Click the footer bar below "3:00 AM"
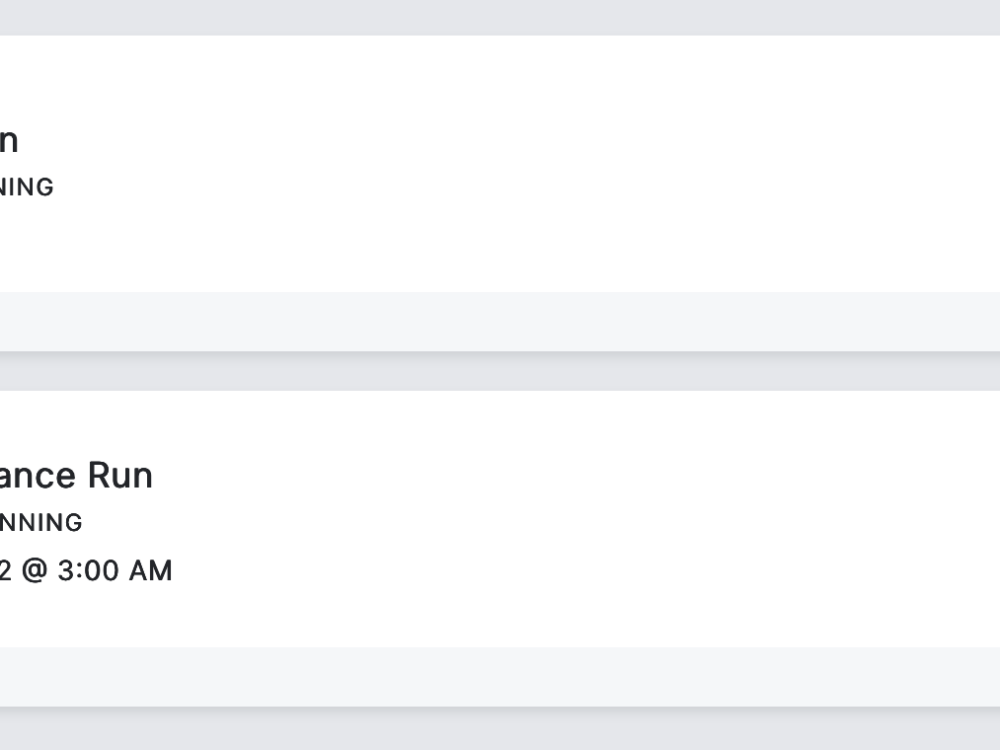Screen dimensions: 1000x750 pyautogui.click(x=500, y=676)
